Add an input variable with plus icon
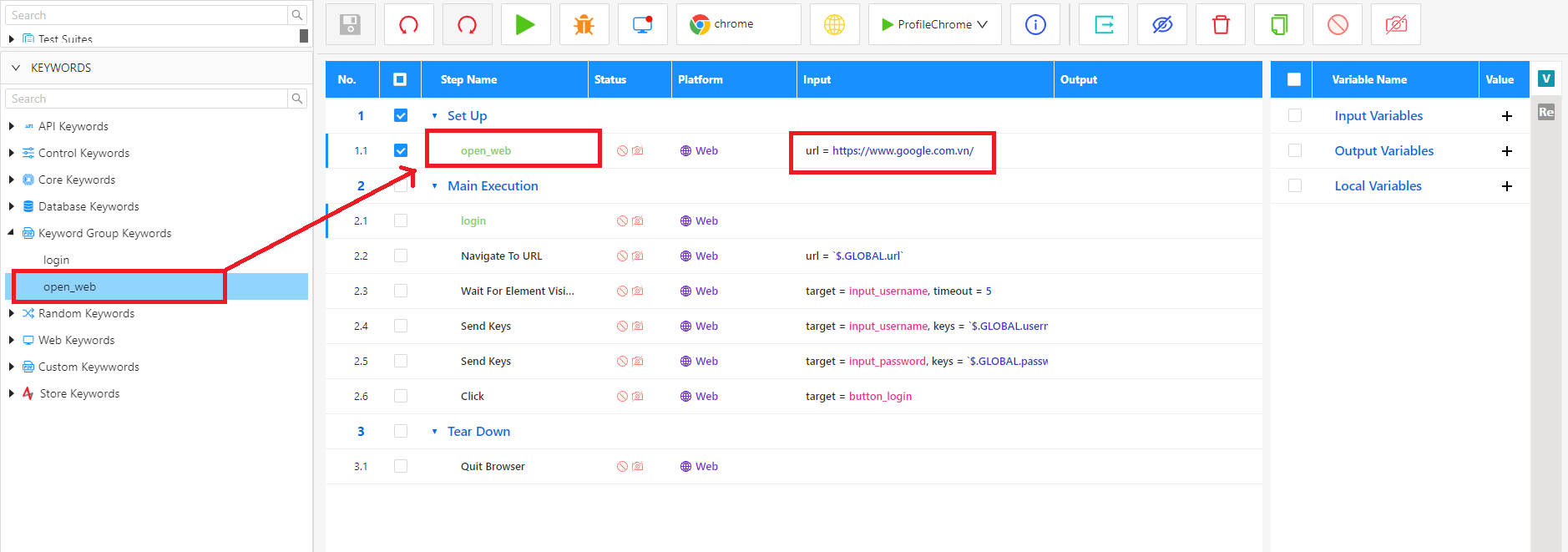This screenshot has width=1568, height=552. point(1507,116)
